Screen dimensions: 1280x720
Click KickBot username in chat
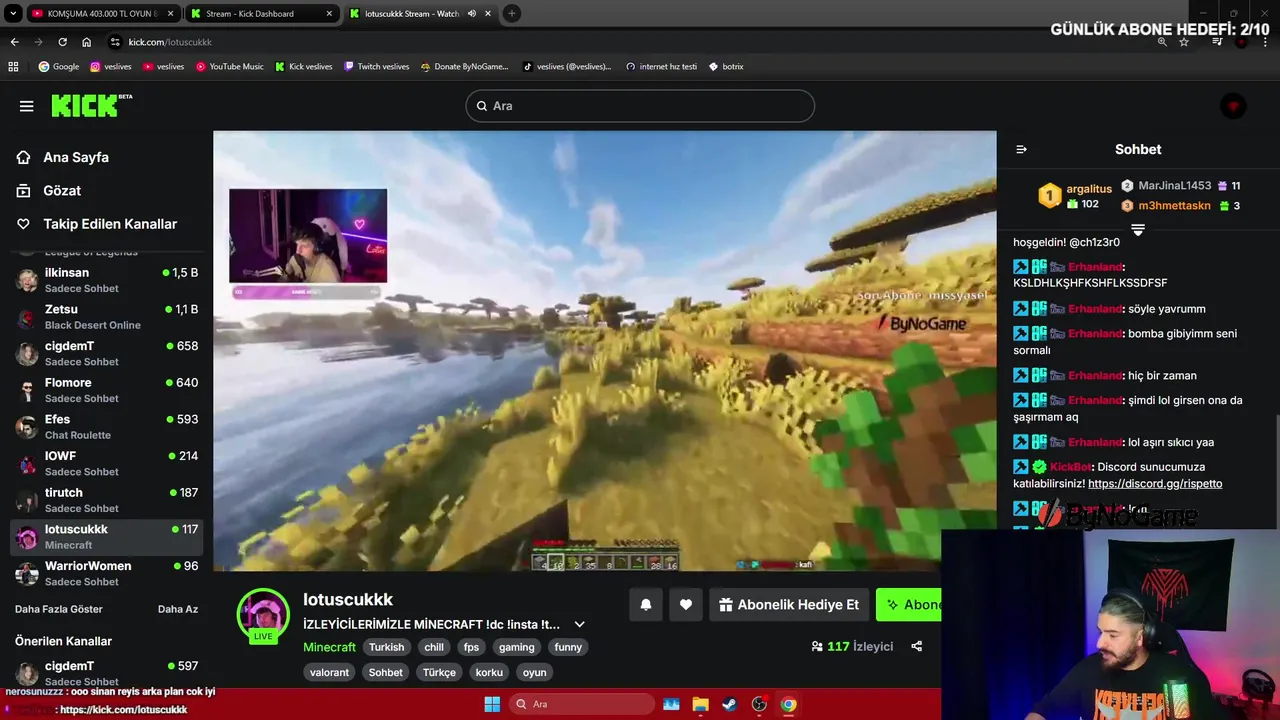[x=1070, y=467]
